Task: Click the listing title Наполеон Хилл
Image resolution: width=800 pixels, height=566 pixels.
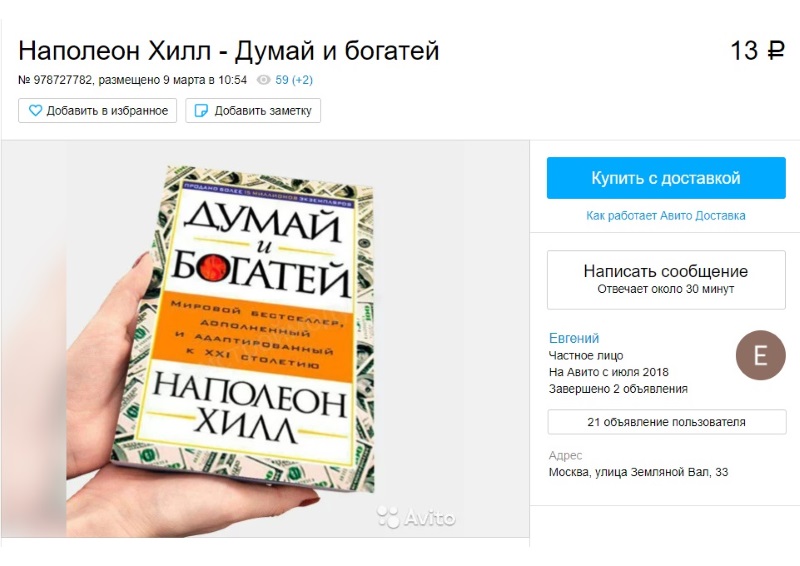Action: pyautogui.click(x=229, y=51)
